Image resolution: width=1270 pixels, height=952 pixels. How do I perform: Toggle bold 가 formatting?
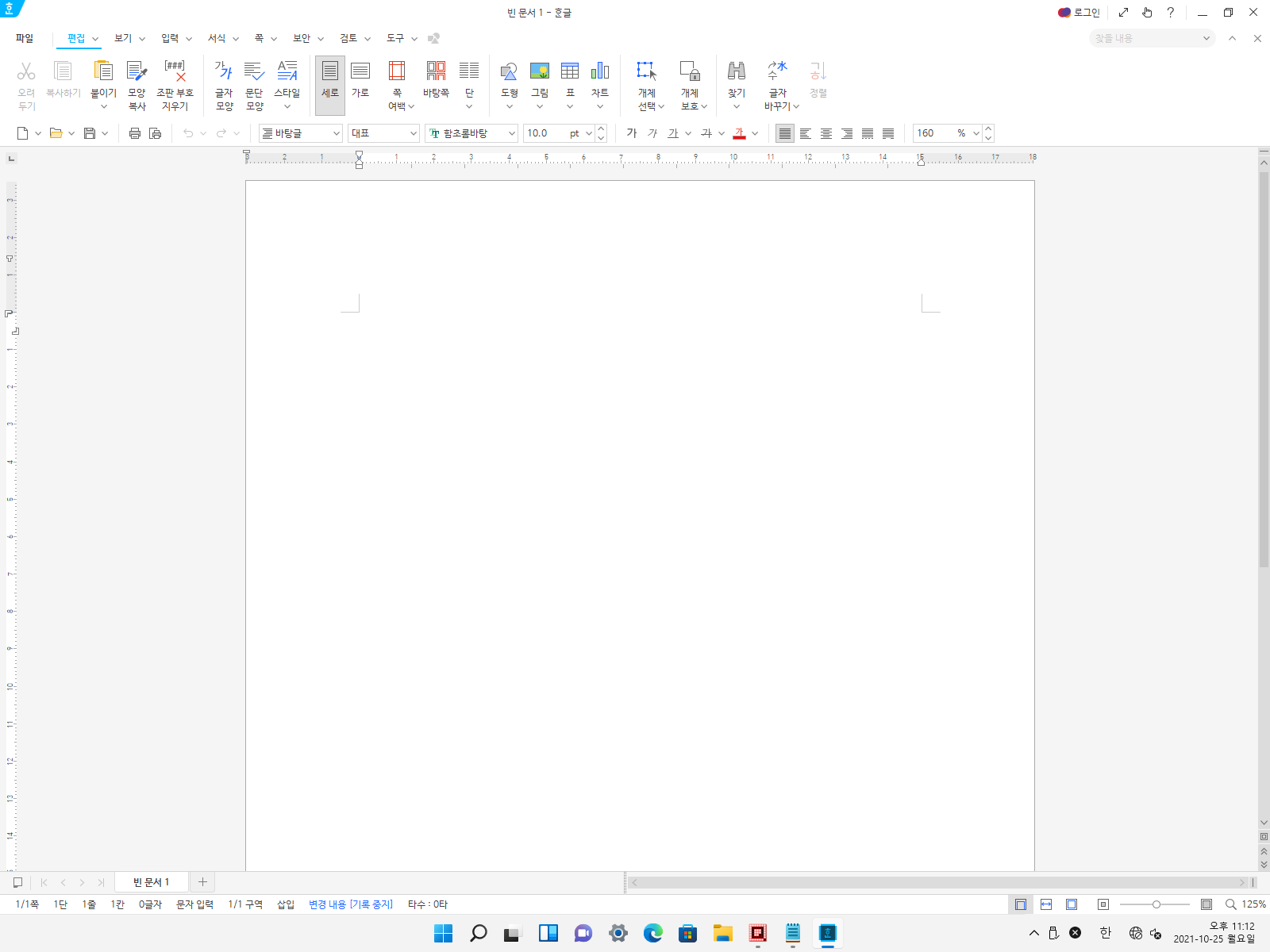[632, 133]
